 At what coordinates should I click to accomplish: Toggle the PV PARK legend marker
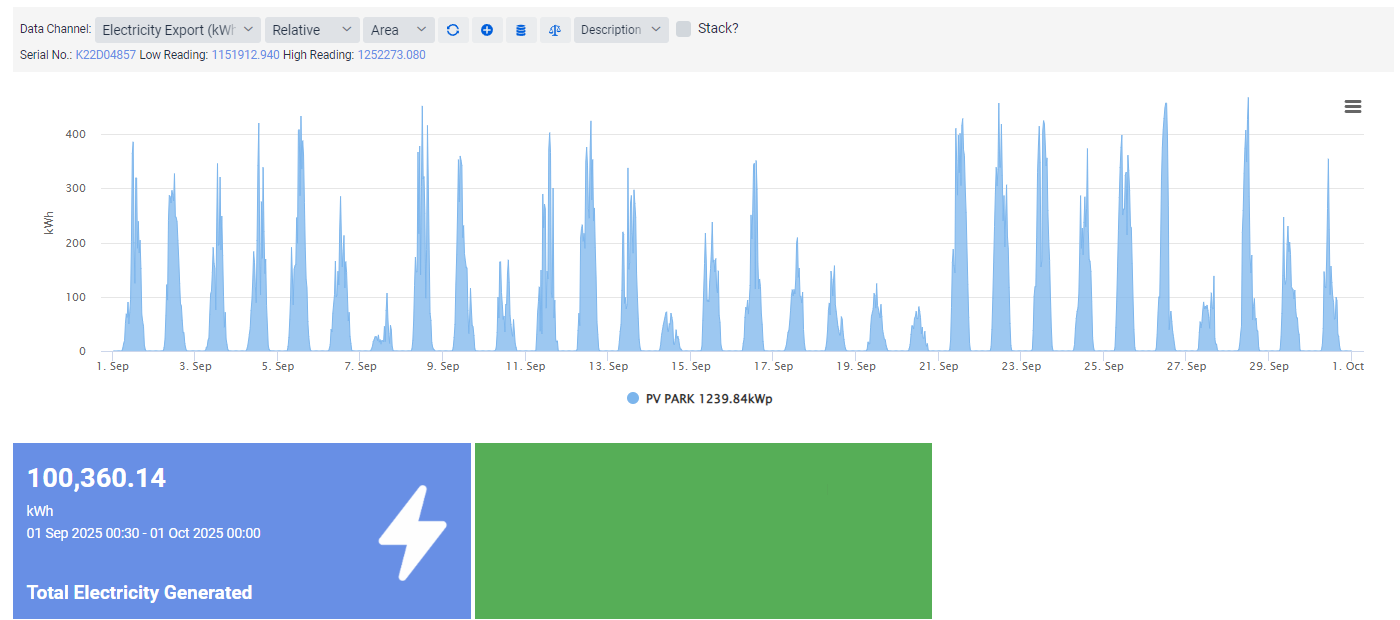tap(633, 399)
